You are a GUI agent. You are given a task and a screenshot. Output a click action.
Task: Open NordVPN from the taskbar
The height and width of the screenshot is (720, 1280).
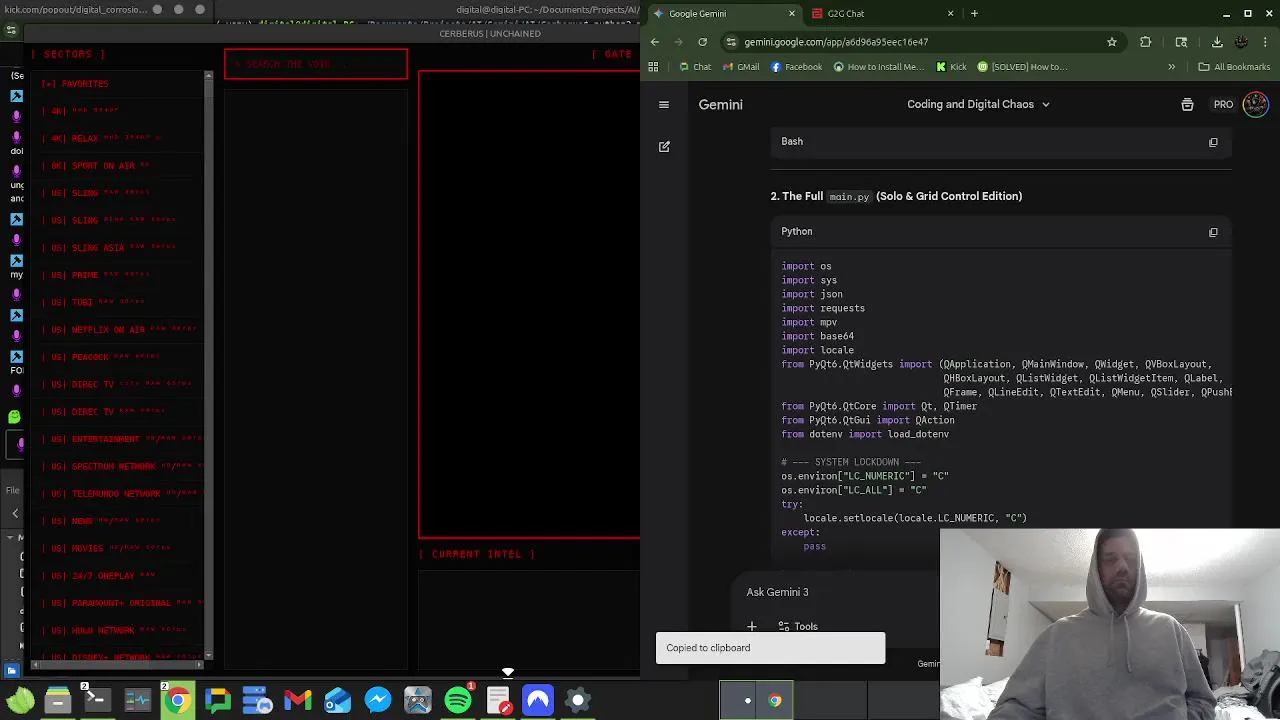(538, 700)
